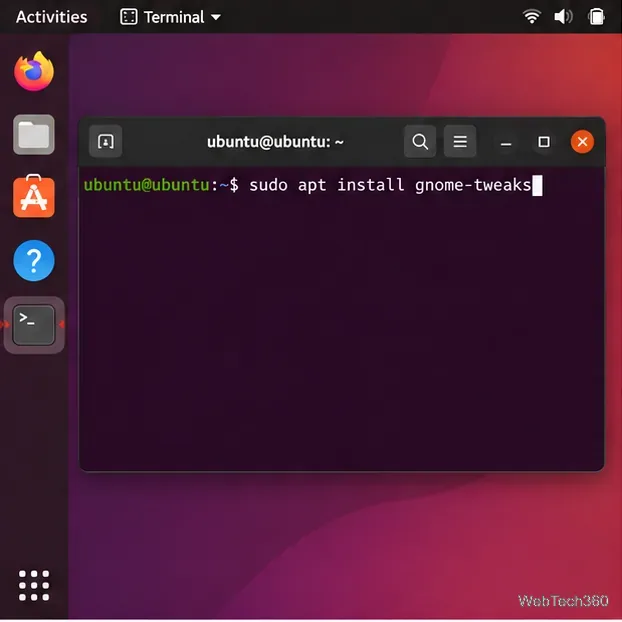Open the Activities overview
The height and width of the screenshot is (622, 622).
[x=52, y=17]
